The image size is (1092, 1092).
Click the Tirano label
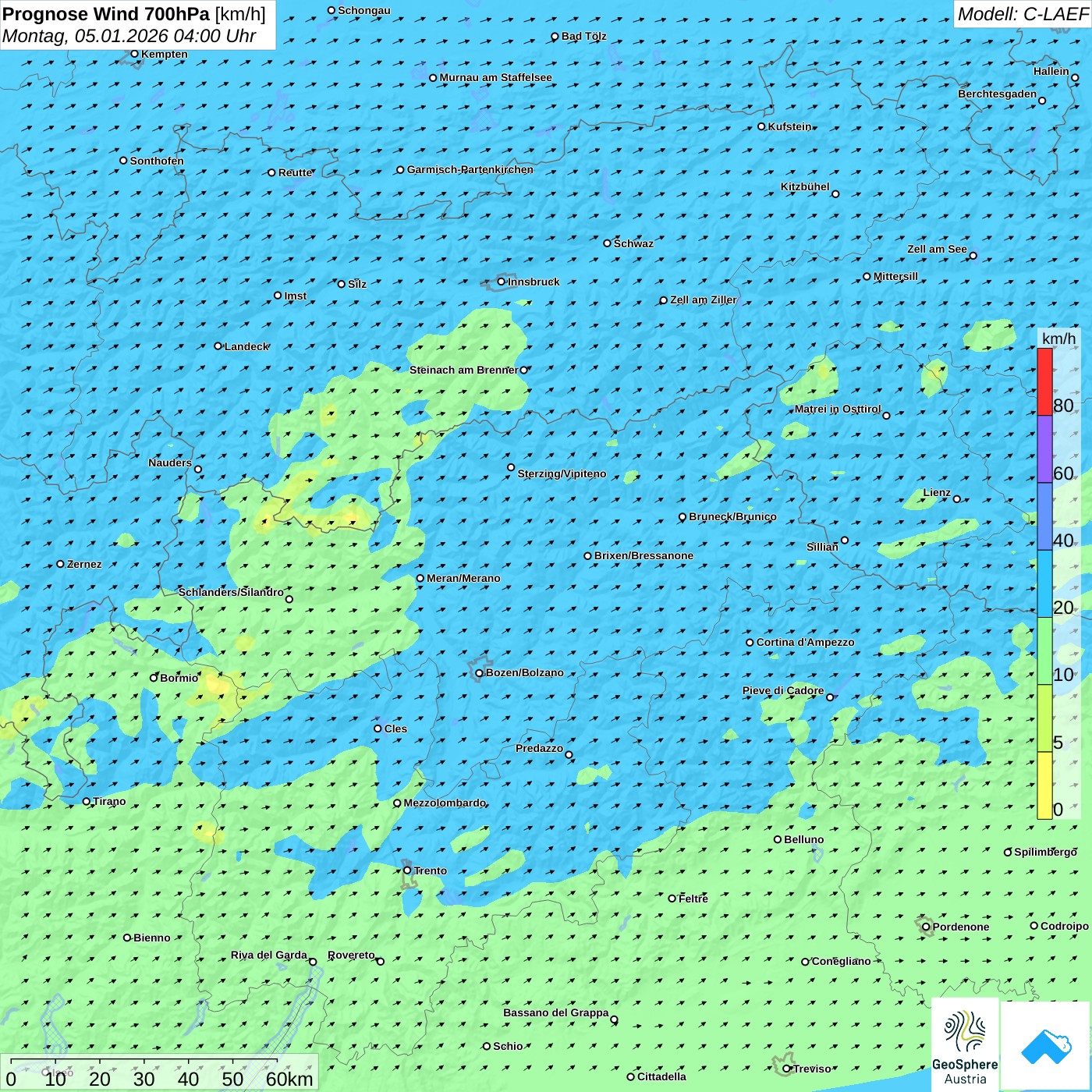[109, 801]
